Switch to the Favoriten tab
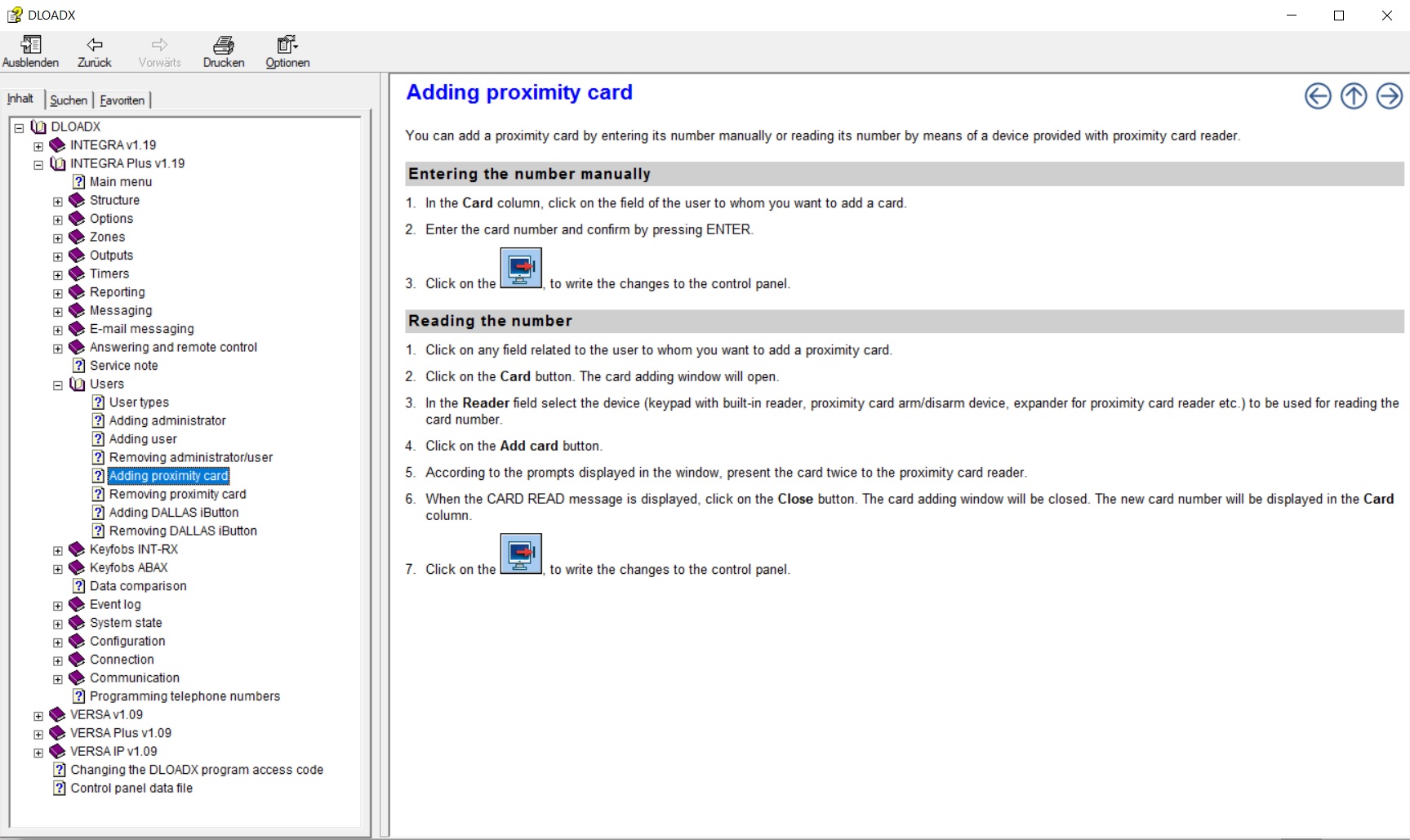Viewport: 1410px width, 840px height. (122, 100)
